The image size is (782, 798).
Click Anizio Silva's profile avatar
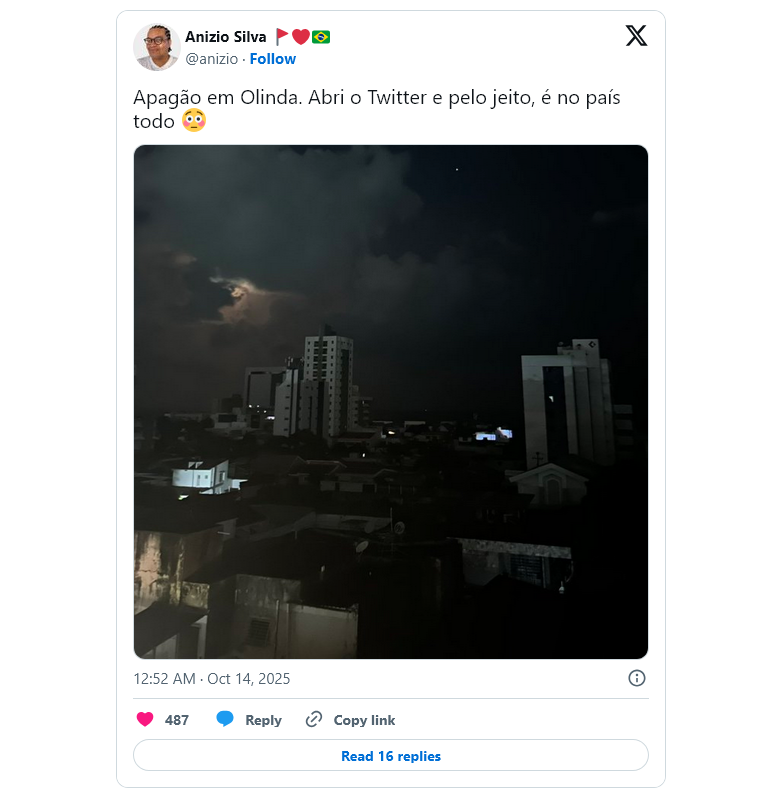[157, 47]
